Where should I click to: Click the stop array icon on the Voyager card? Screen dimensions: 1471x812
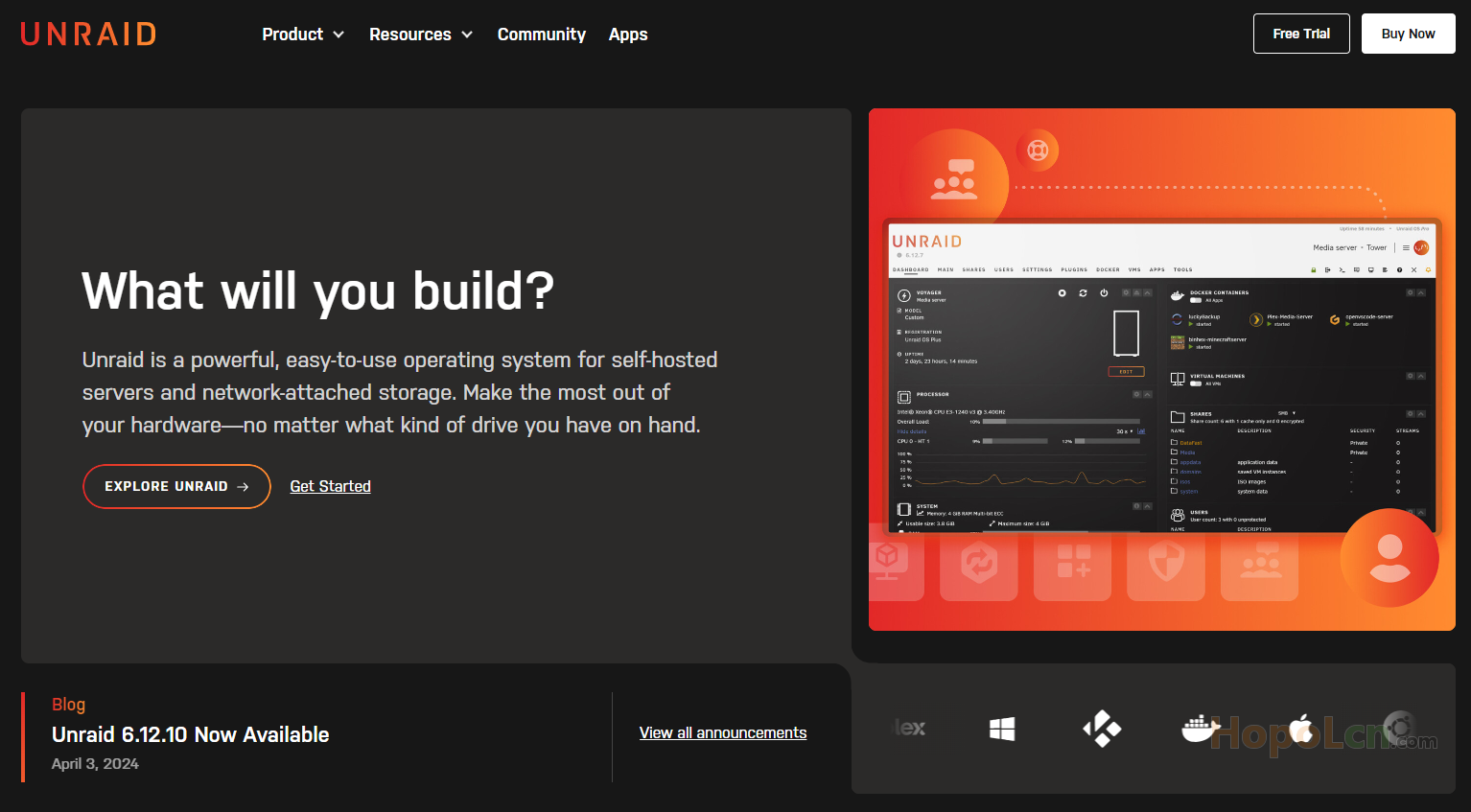(x=1062, y=293)
